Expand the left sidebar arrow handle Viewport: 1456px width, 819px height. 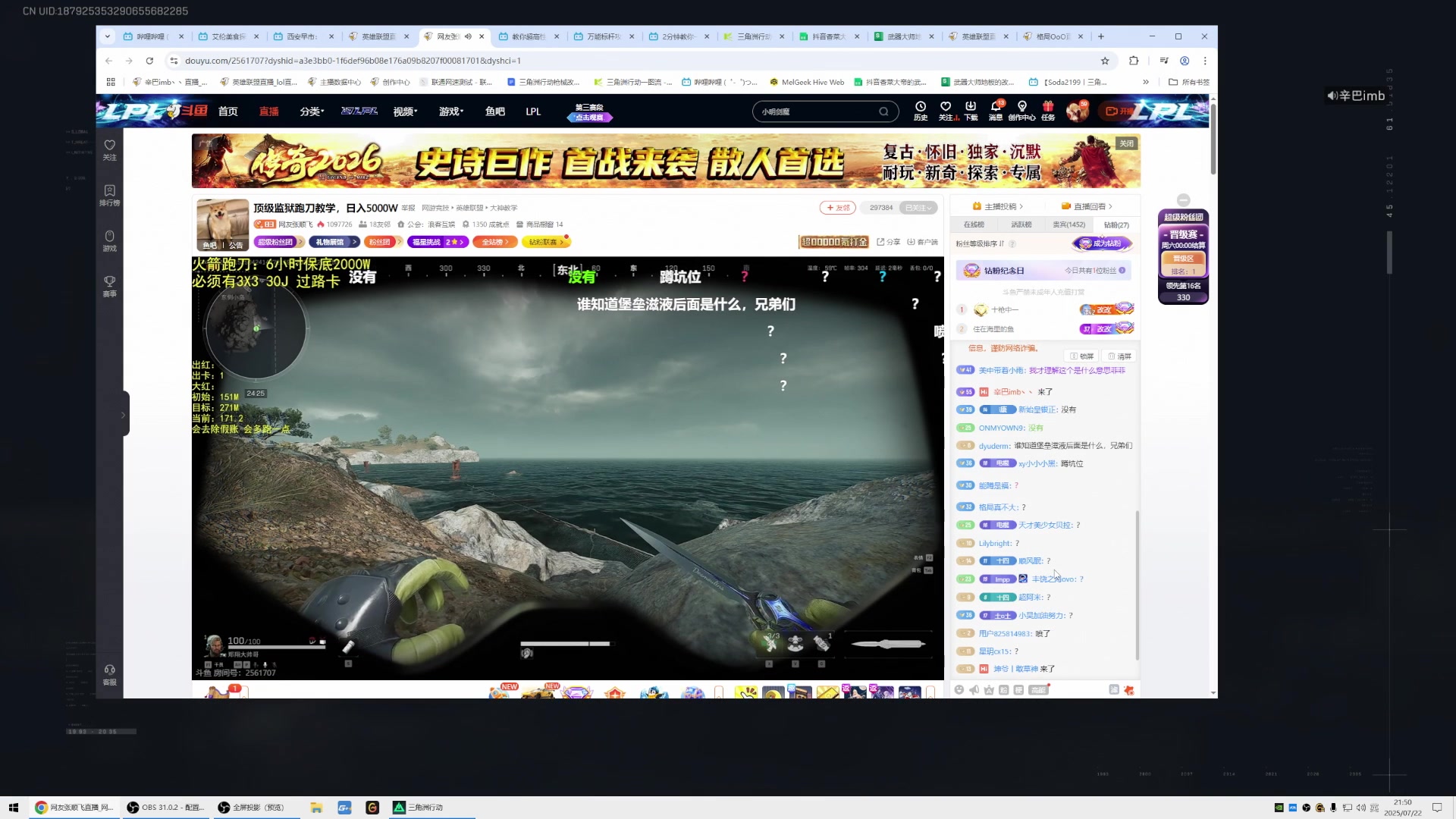point(123,415)
